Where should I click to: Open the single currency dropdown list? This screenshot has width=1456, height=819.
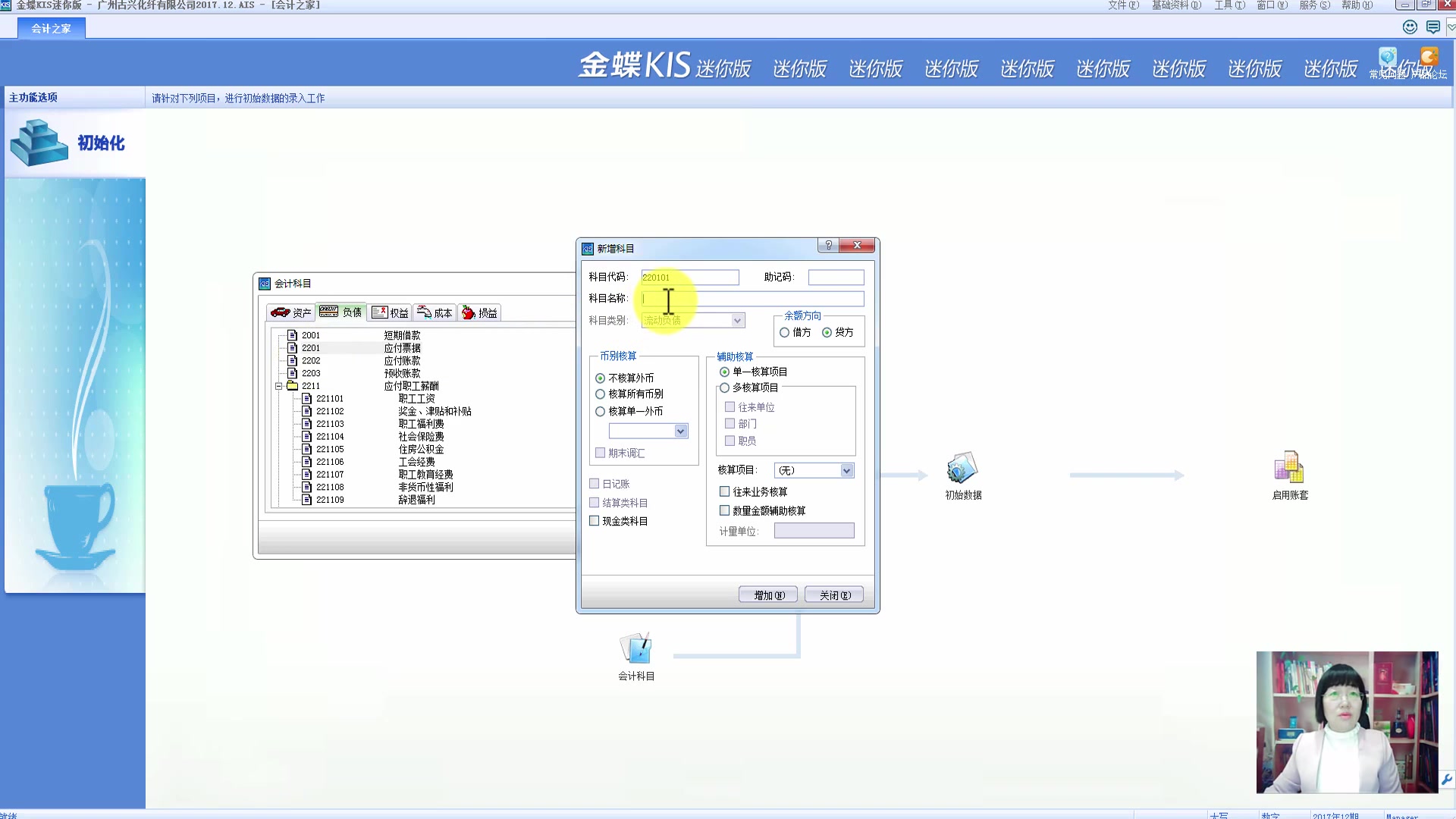(680, 431)
